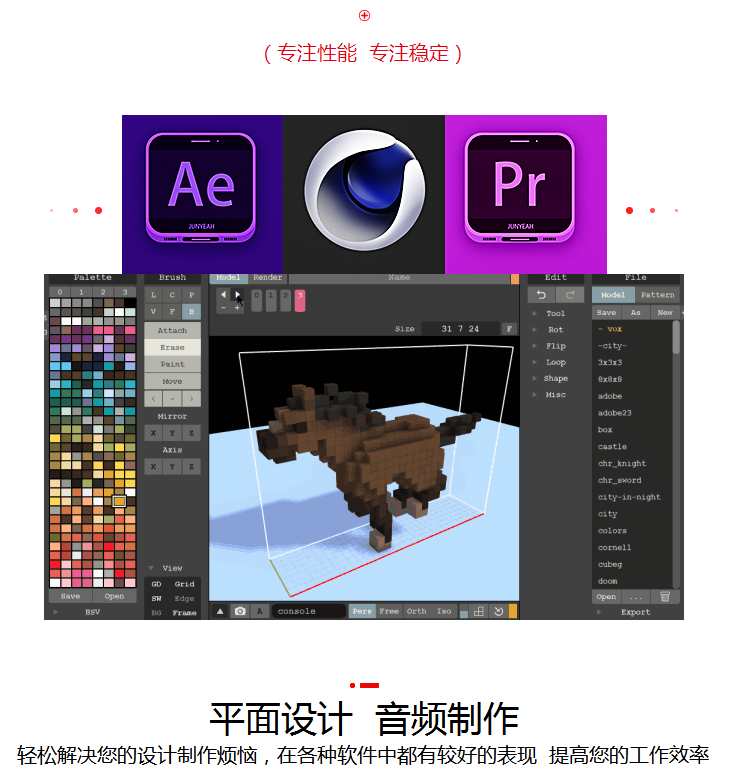Click the Save button under palette

click(70, 596)
